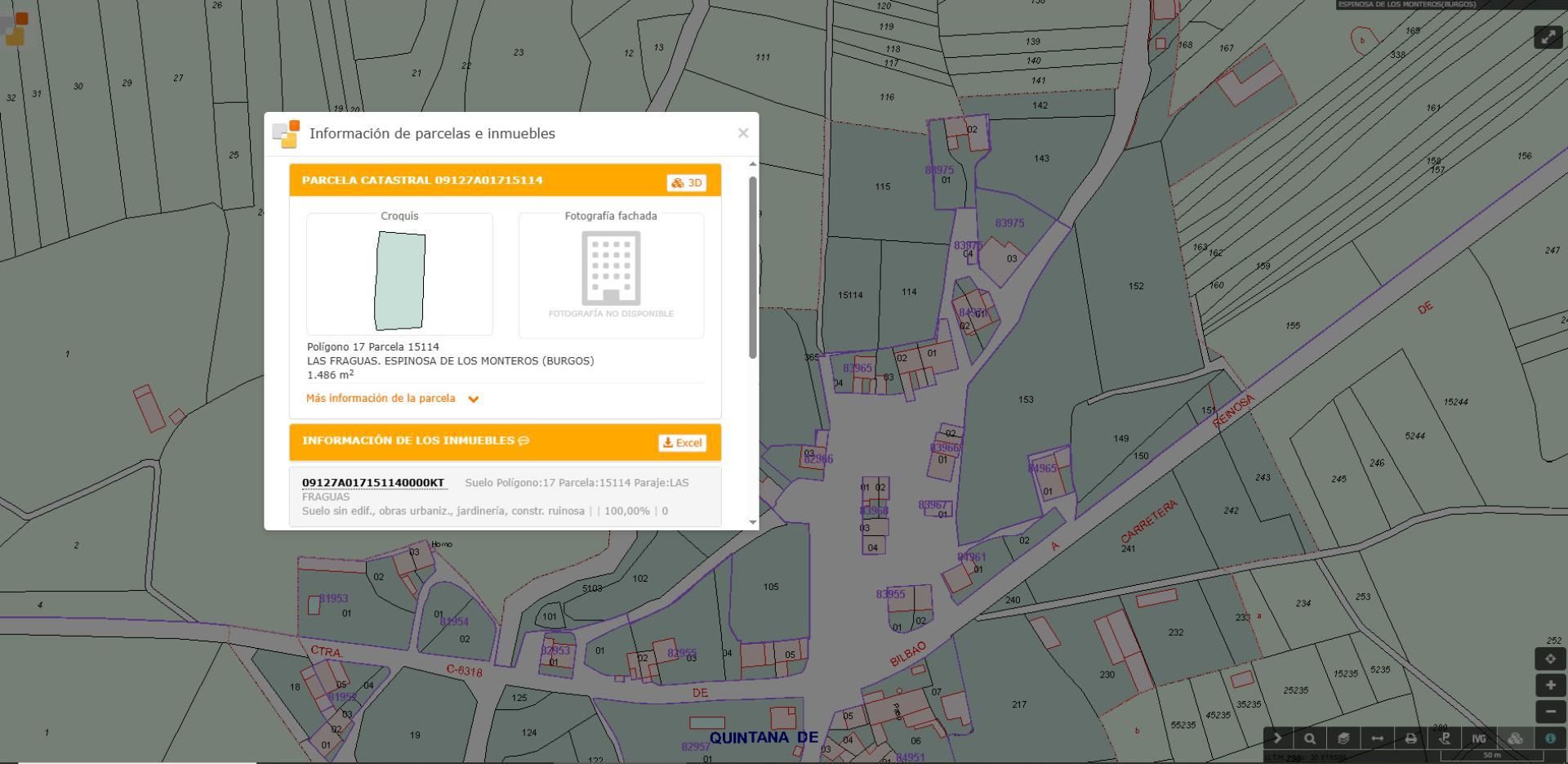Click urban block label 81953

coord(333,598)
